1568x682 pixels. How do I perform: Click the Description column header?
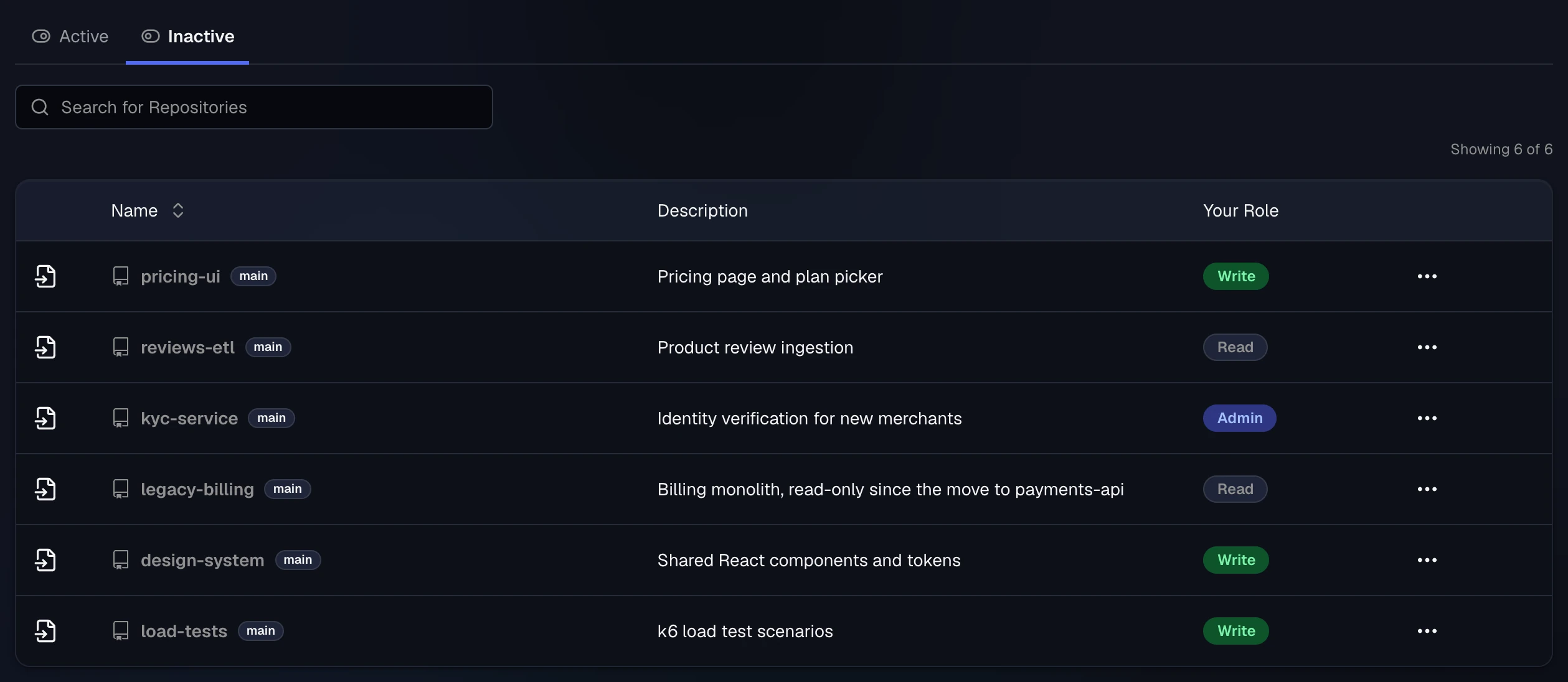click(702, 210)
